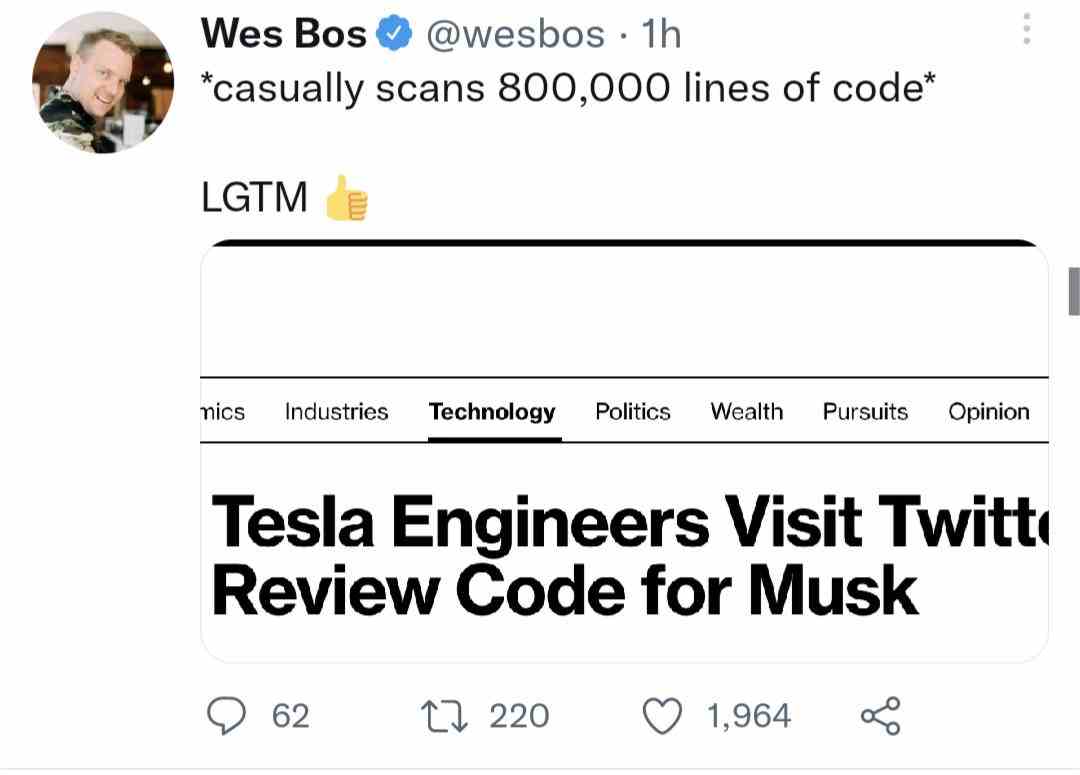Go to the Politics tab
This screenshot has height=775, width=1080.
point(633,412)
